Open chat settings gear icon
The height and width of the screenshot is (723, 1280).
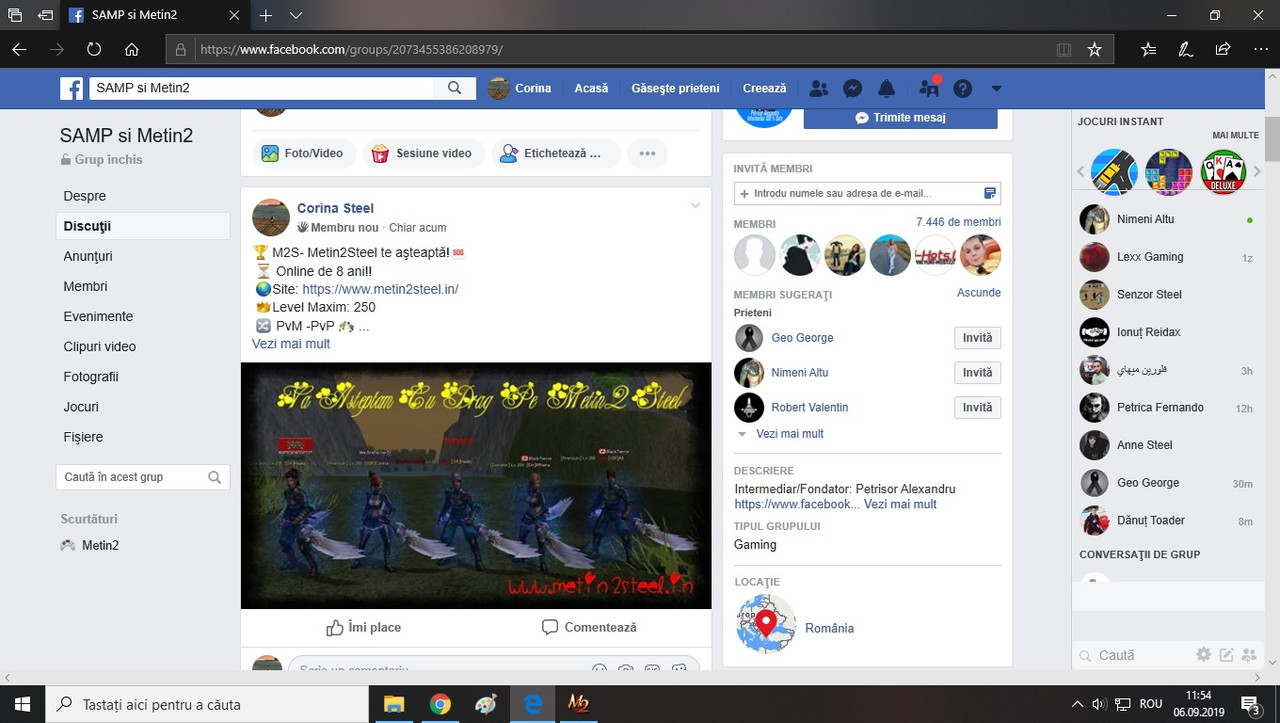click(1204, 655)
